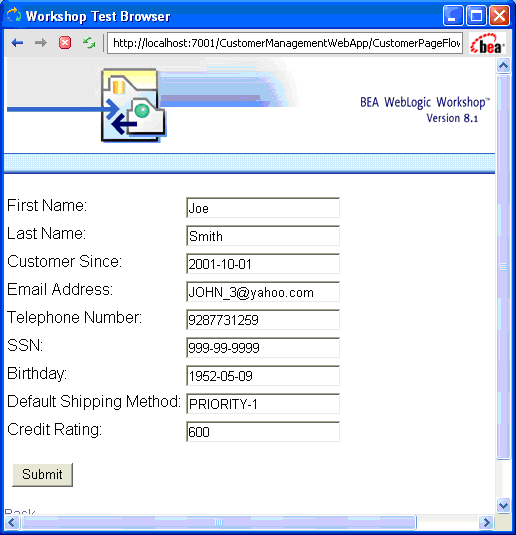Image resolution: width=516 pixels, height=535 pixels.
Task: Click the 'Version 8.1' text
Action: 452,118
